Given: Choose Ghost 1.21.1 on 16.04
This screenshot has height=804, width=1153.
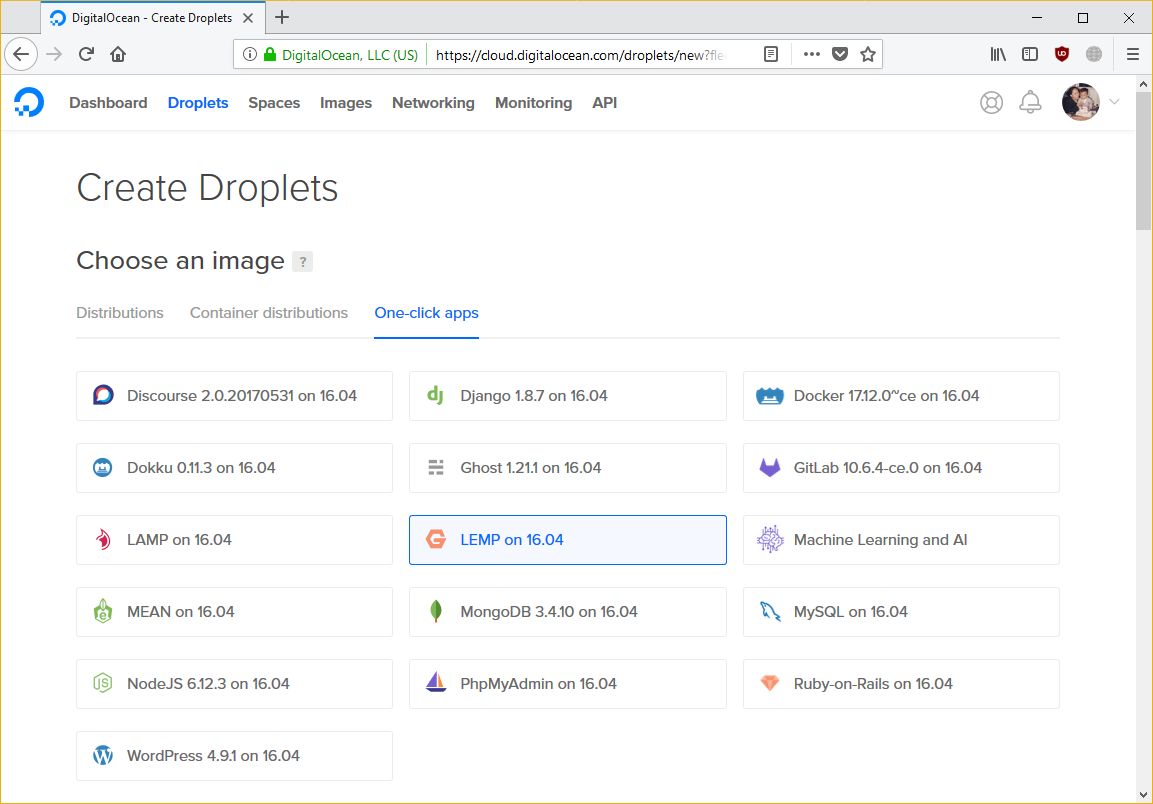Looking at the screenshot, I should 568,468.
